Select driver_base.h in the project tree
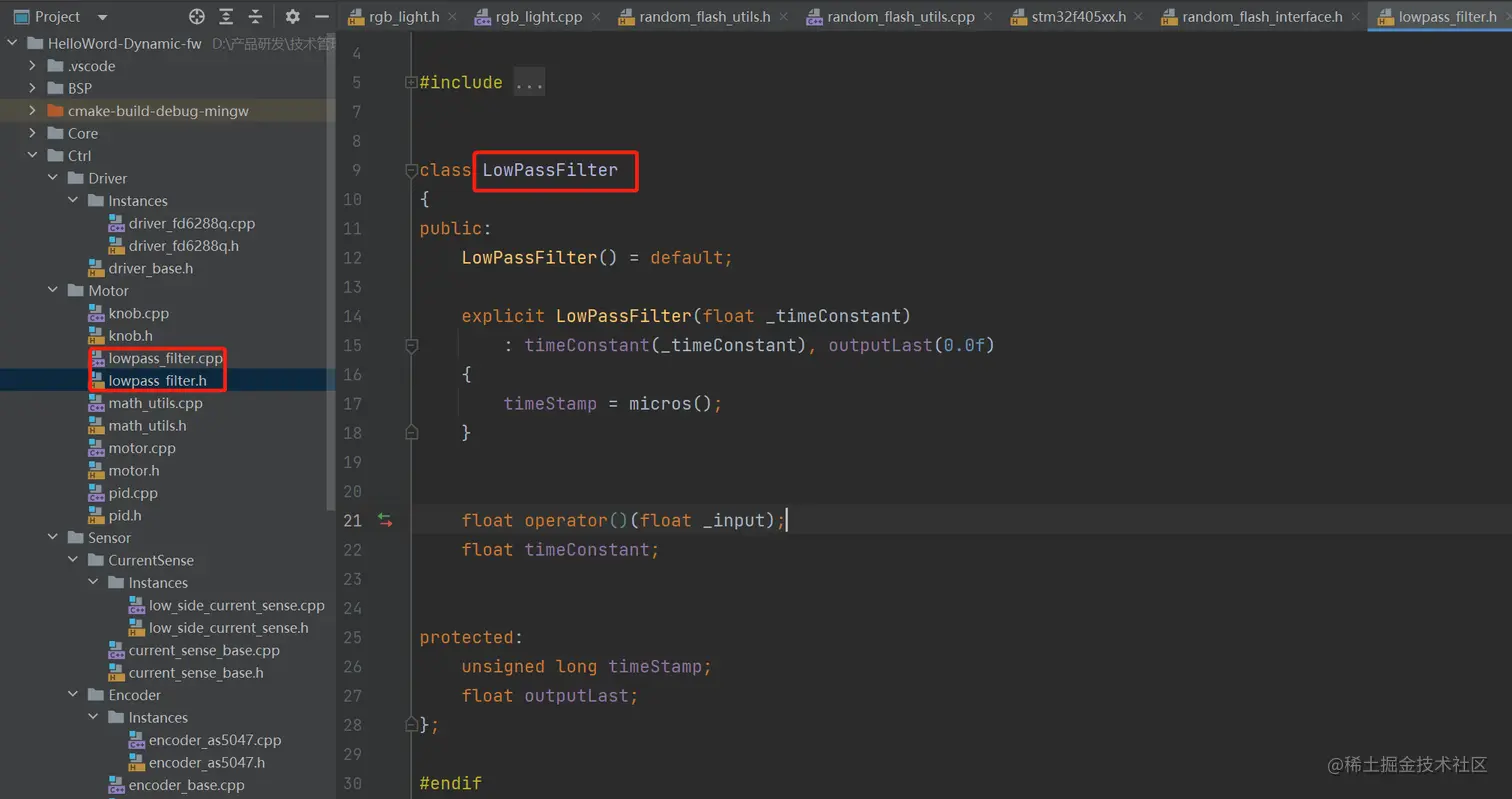 (151, 269)
